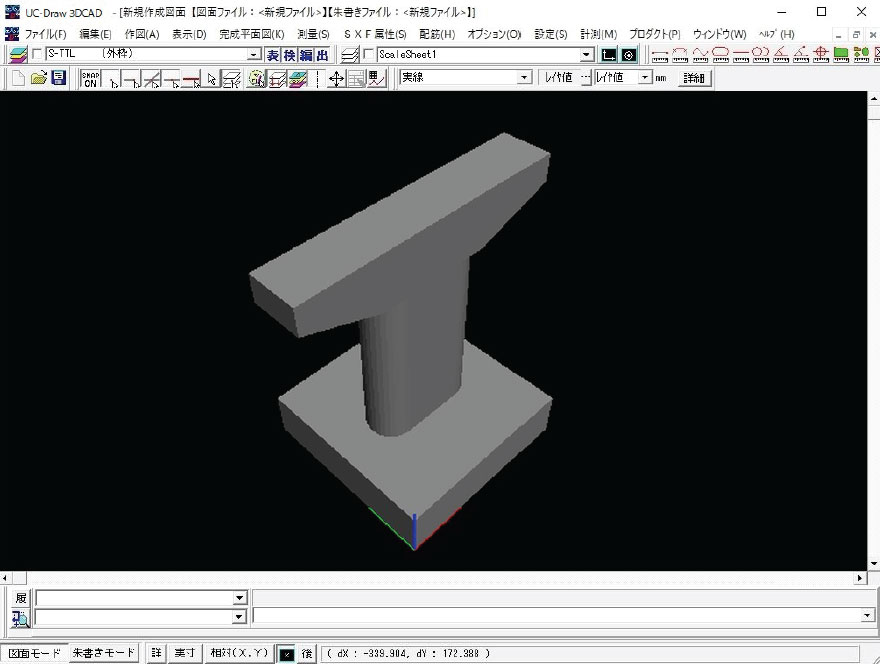The height and width of the screenshot is (664, 880).
Task: Open the オプション(O) menu
Action: coord(494,34)
